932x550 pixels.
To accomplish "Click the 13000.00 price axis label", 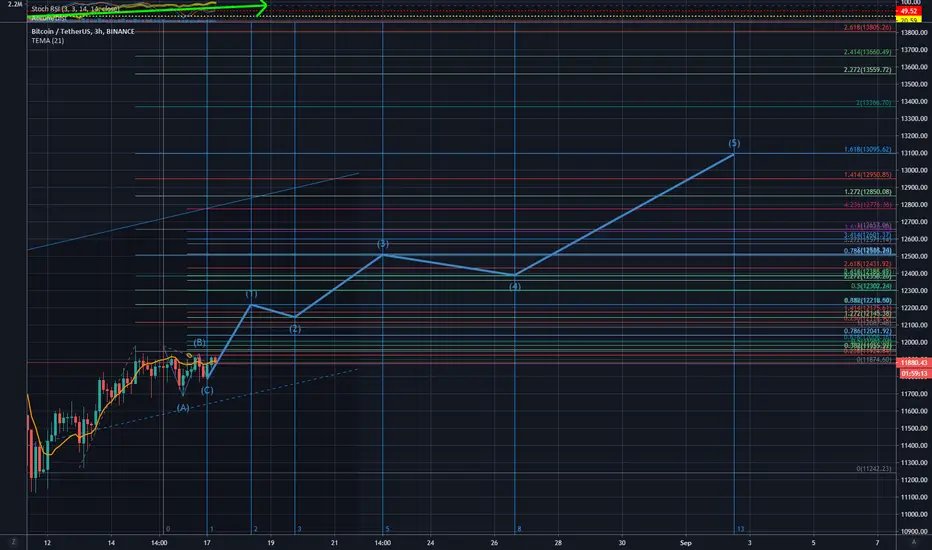I will point(914,170).
